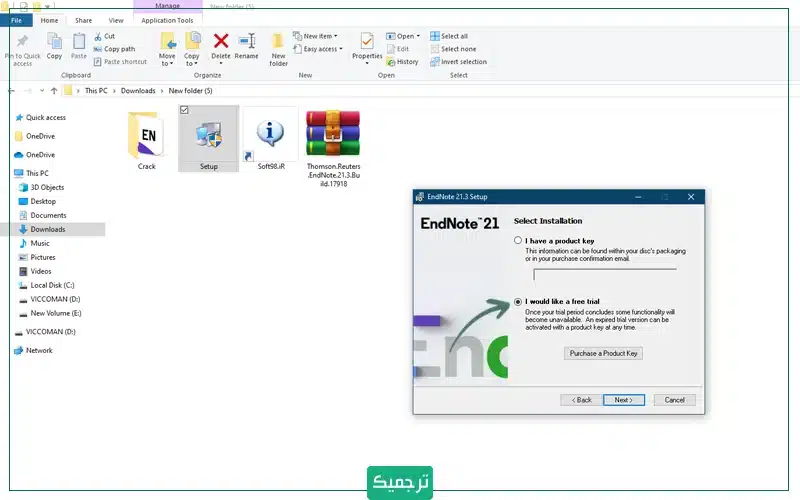Select cloud OneDrive in sidebar
The height and width of the screenshot is (500, 800).
(35, 155)
